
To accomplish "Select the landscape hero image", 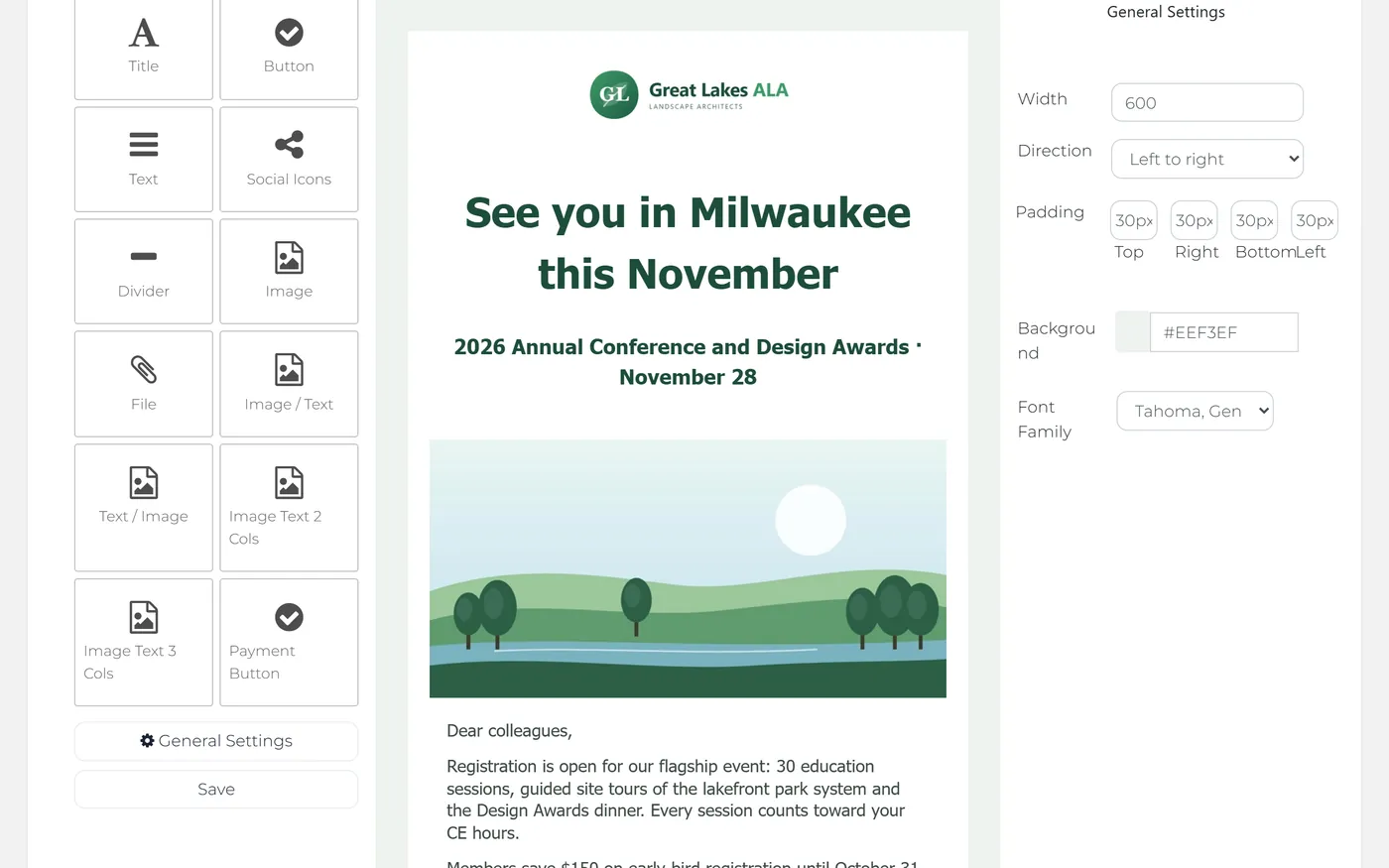I will tap(688, 568).
